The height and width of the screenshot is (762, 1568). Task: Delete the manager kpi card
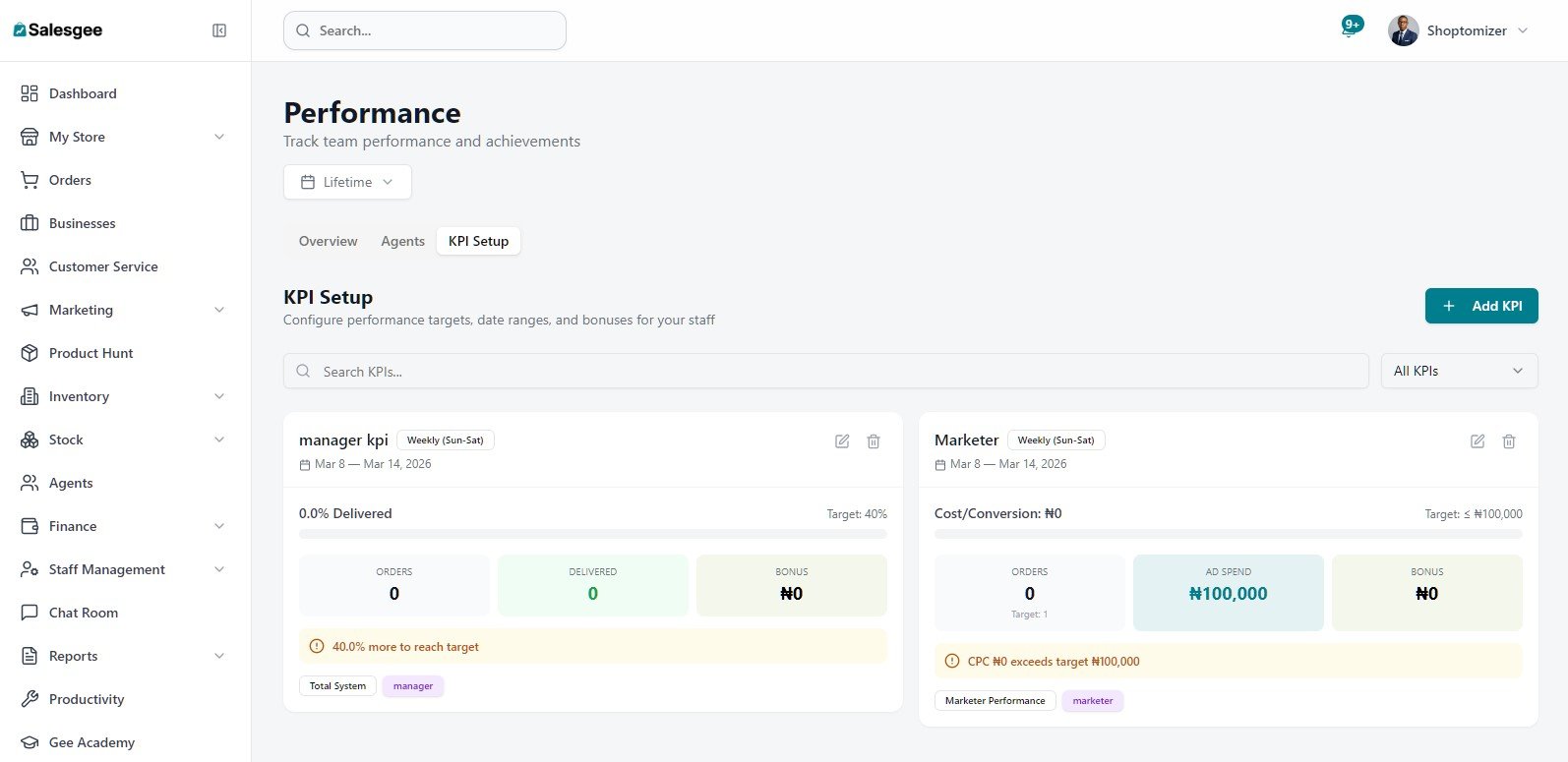874,441
